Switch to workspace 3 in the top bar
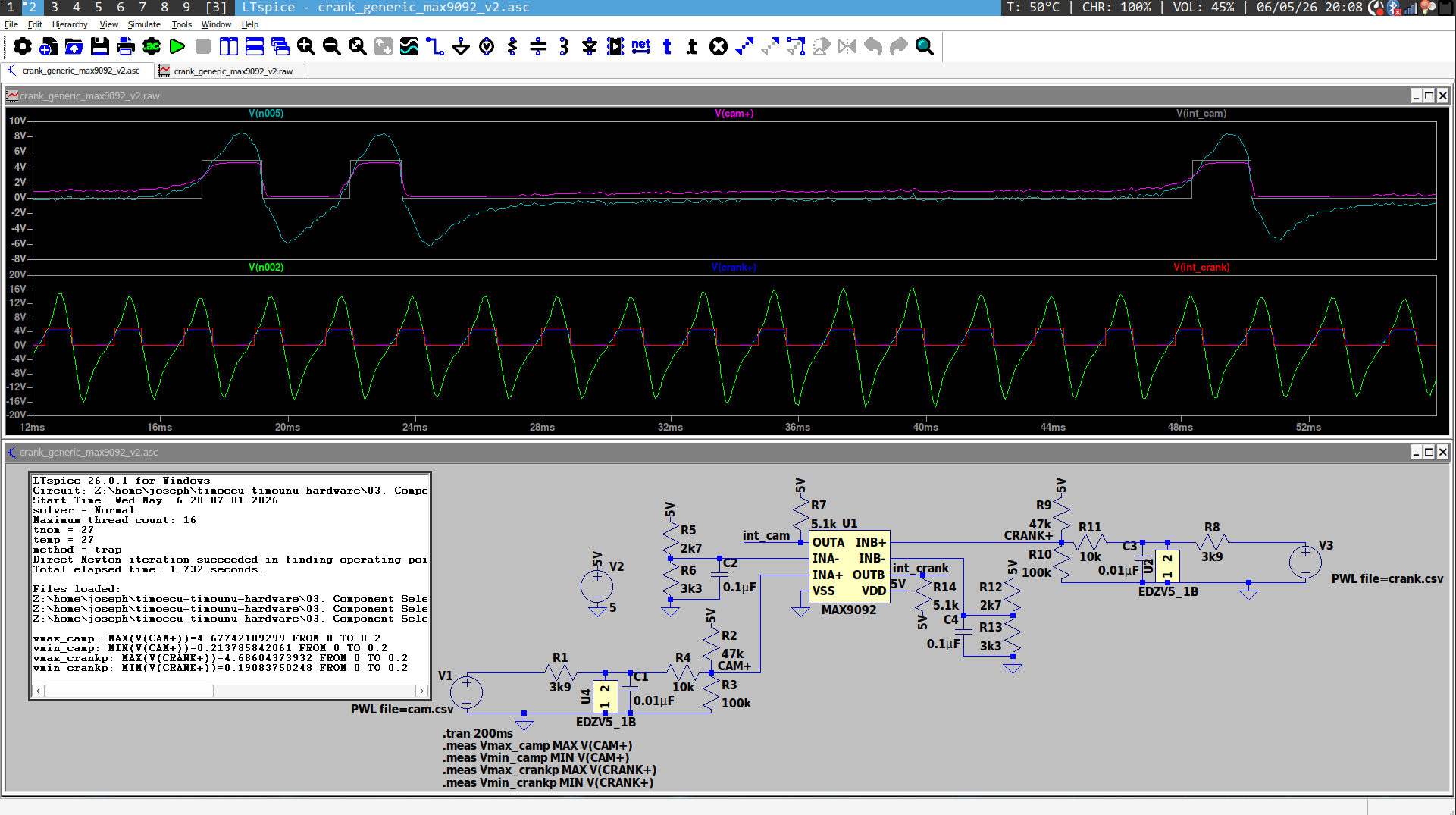Viewport: 1456px width, 815px height. click(x=55, y=7)
